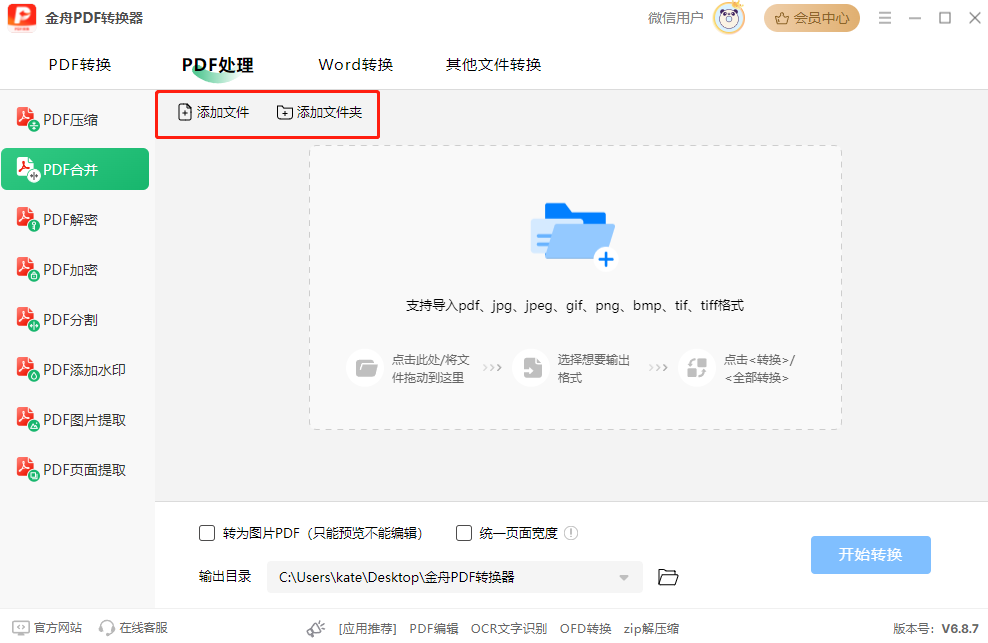
Task: Select PDF图片提取 image extraction
Action: click(x=74, y=420)
